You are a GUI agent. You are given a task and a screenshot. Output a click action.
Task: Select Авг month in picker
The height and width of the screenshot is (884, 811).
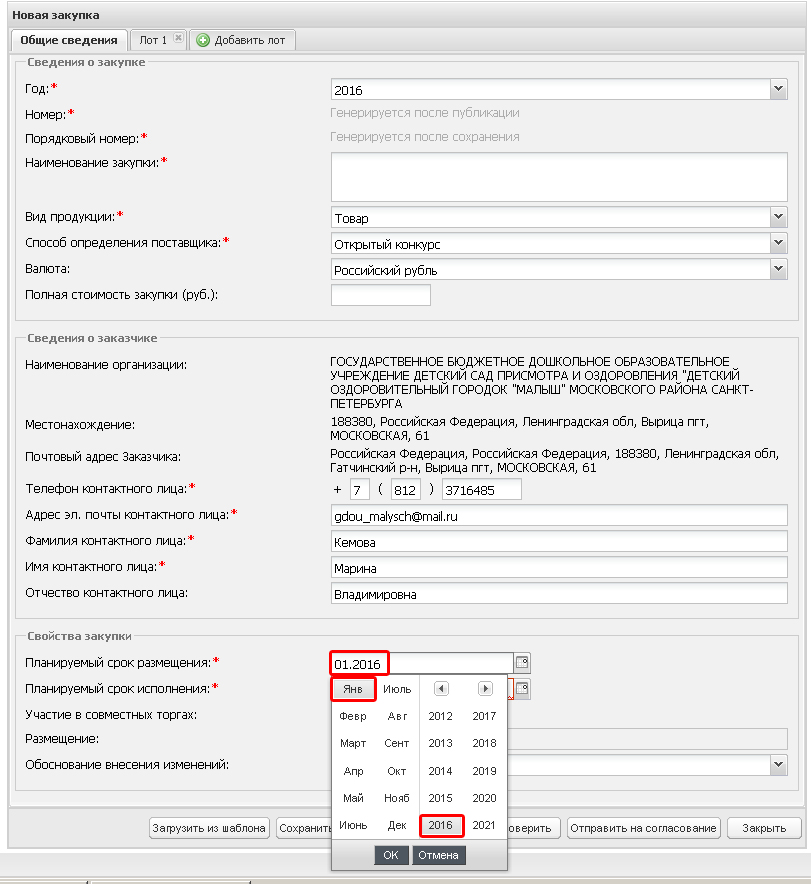(397, 716)
